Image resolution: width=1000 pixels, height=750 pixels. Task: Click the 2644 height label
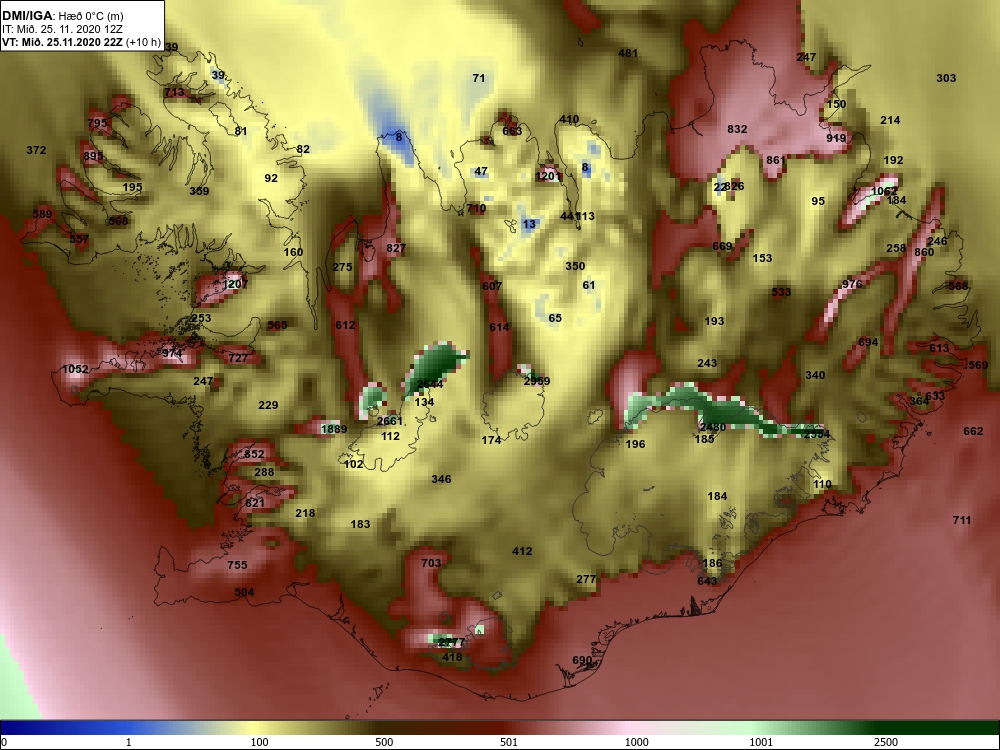[429, 384]
